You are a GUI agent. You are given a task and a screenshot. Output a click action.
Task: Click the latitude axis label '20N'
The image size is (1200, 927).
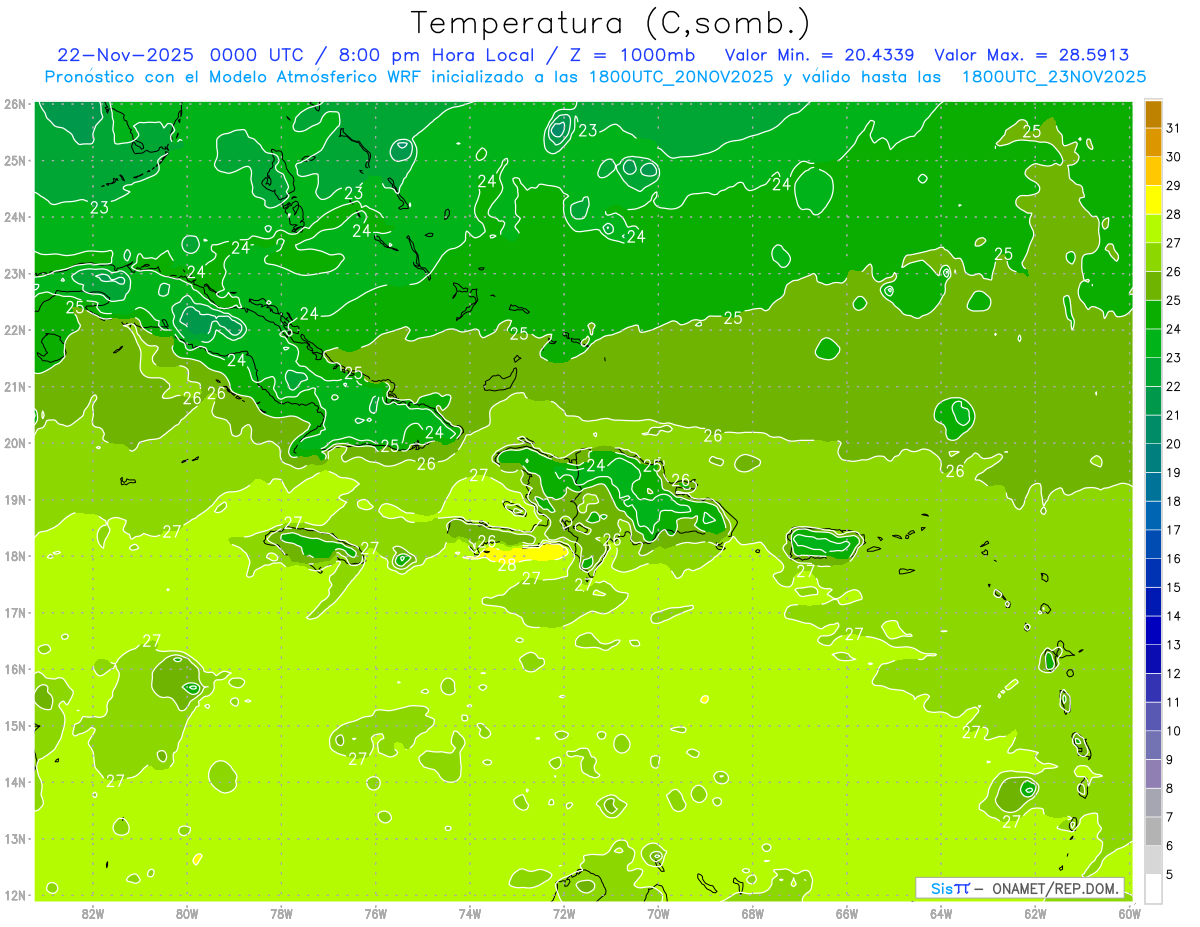pos(15,443)
